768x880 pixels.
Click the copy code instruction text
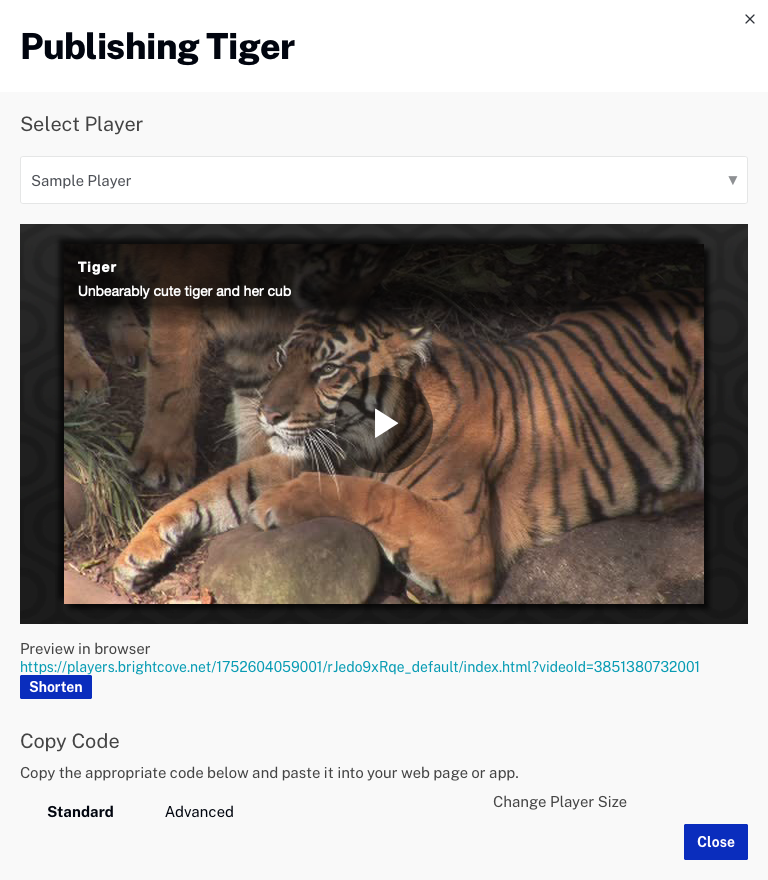269,773
